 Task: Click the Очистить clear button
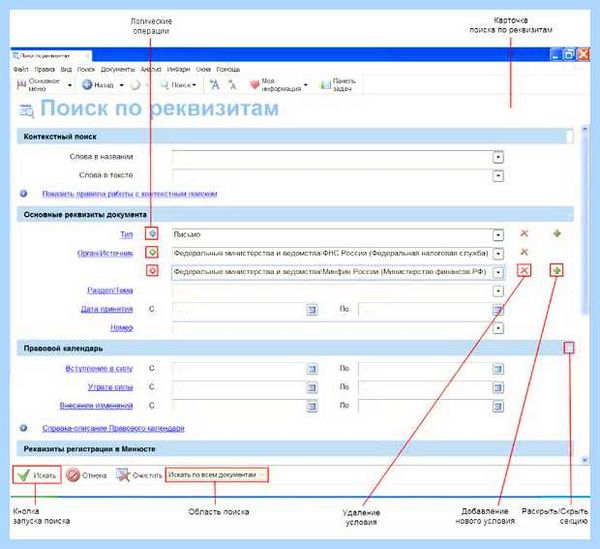pos(139,475)
